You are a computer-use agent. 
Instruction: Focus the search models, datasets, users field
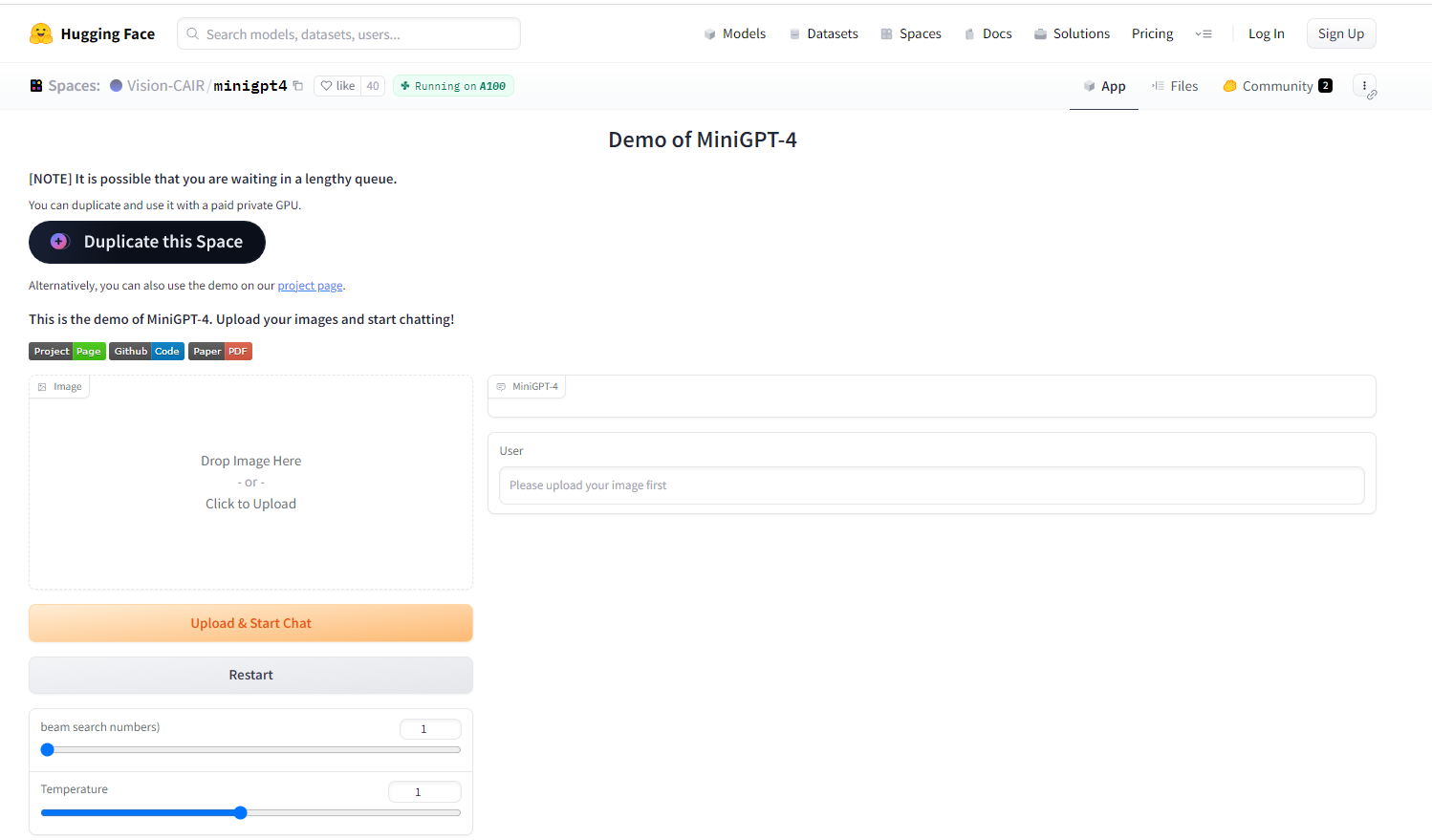pos(349,33)
